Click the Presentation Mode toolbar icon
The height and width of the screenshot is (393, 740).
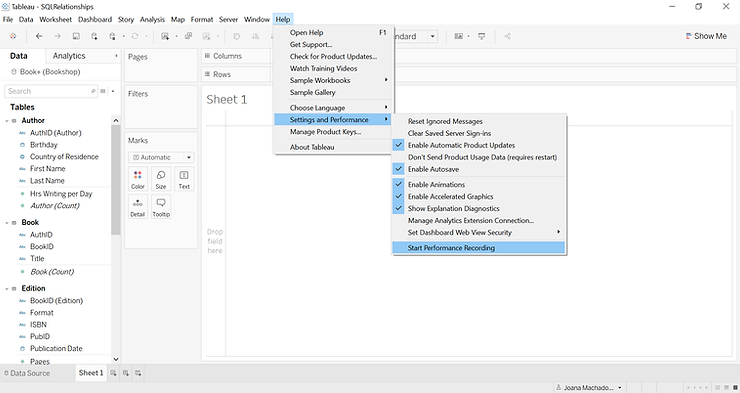click(481, 36)
